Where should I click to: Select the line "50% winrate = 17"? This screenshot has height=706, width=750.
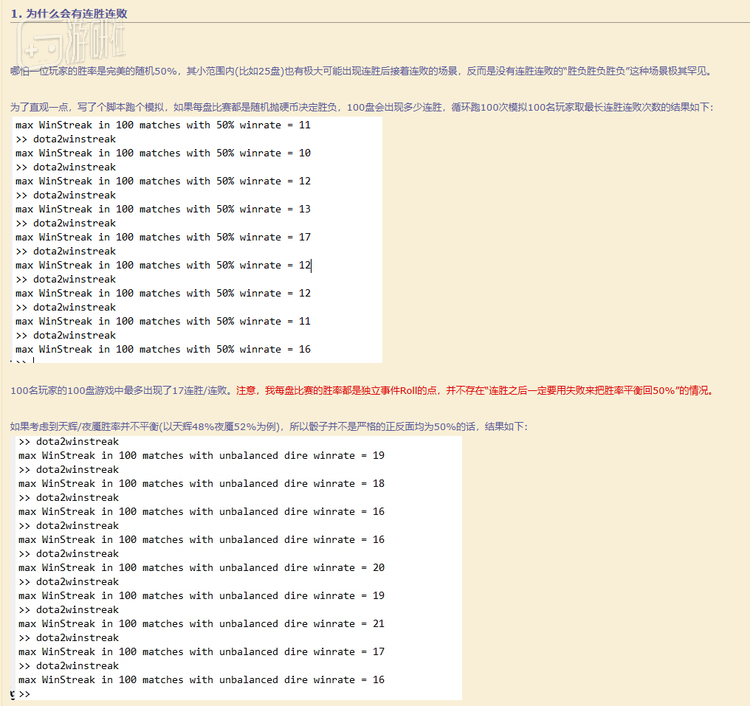point(163,237)
